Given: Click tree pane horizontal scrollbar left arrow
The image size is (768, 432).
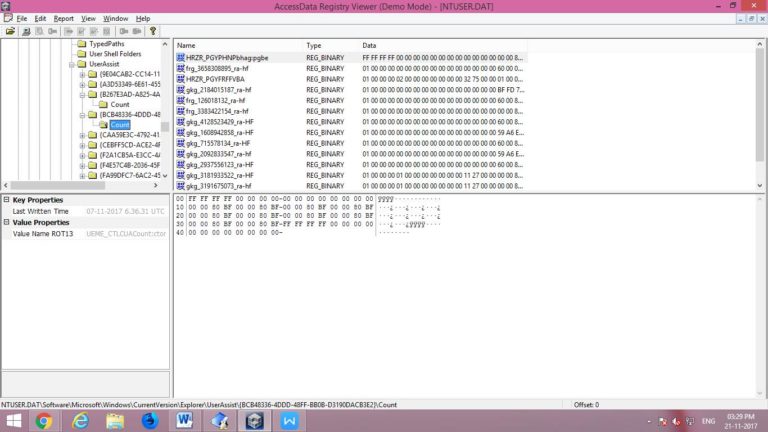Looking at the screenshot, I should [6, 186].
